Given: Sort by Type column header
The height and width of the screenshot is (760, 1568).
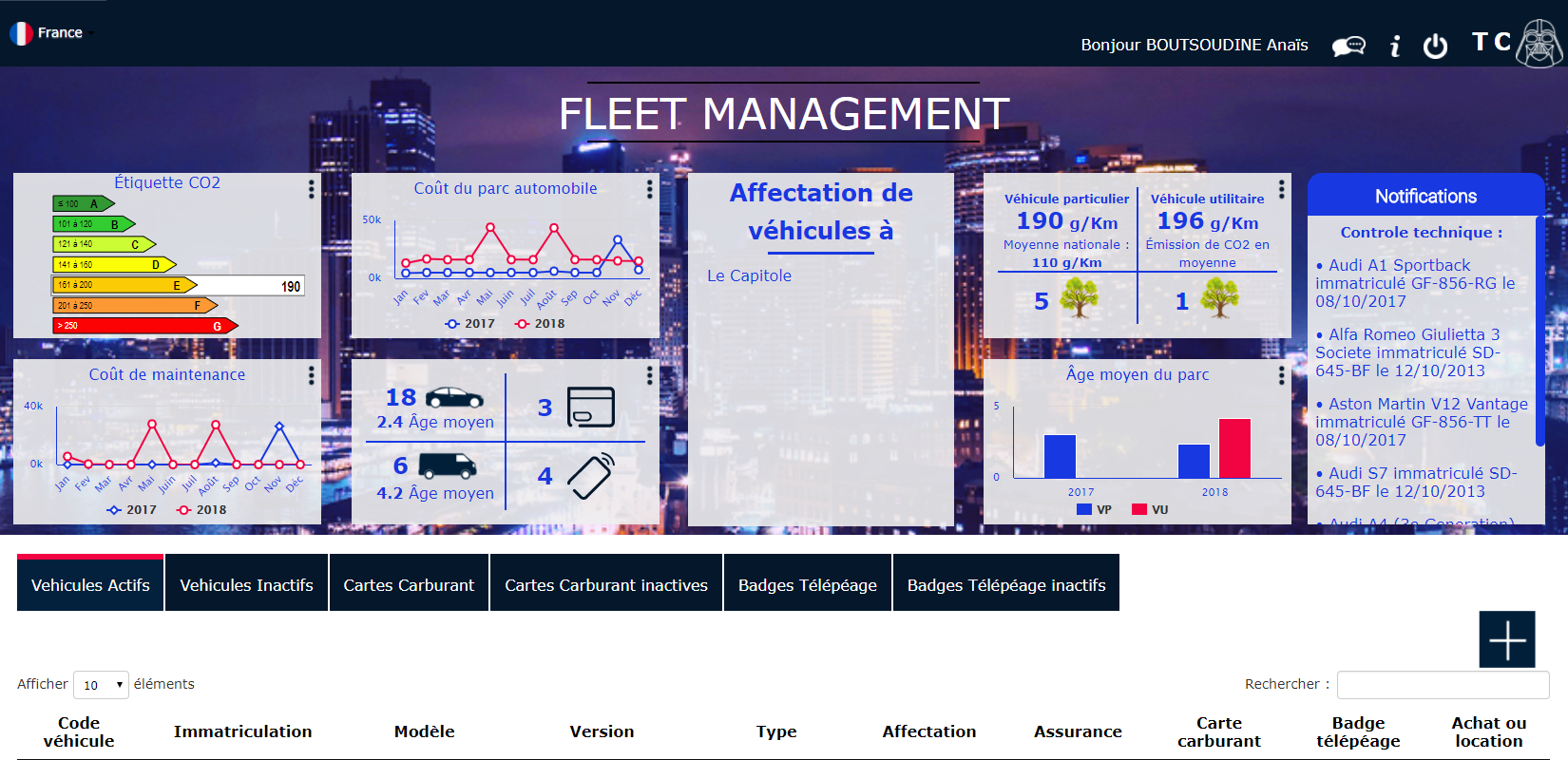Looking at the screenshot, I should [776, 731].
